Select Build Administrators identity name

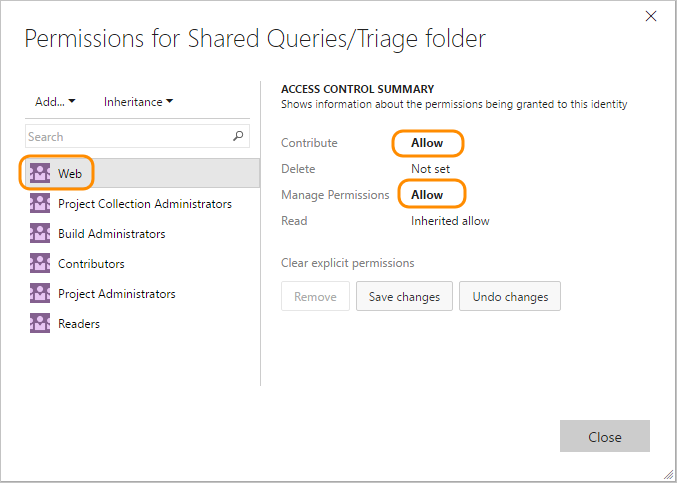click(x=112, y=234)
